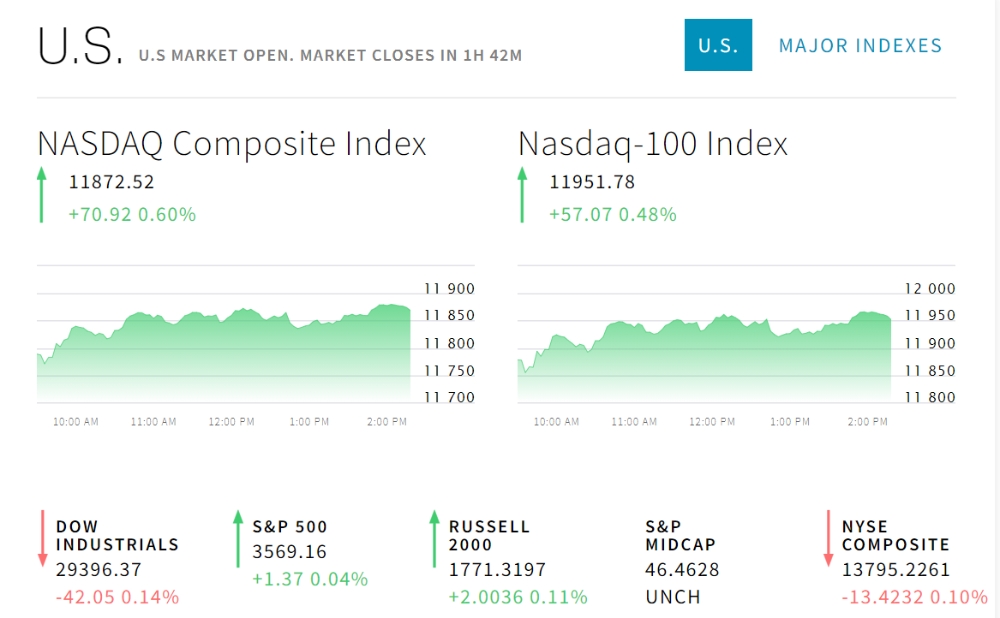The height and width of the screenshot is (618, 1000).
Task: Click S&P 500 green up arrow
Action: pos(238,538)
